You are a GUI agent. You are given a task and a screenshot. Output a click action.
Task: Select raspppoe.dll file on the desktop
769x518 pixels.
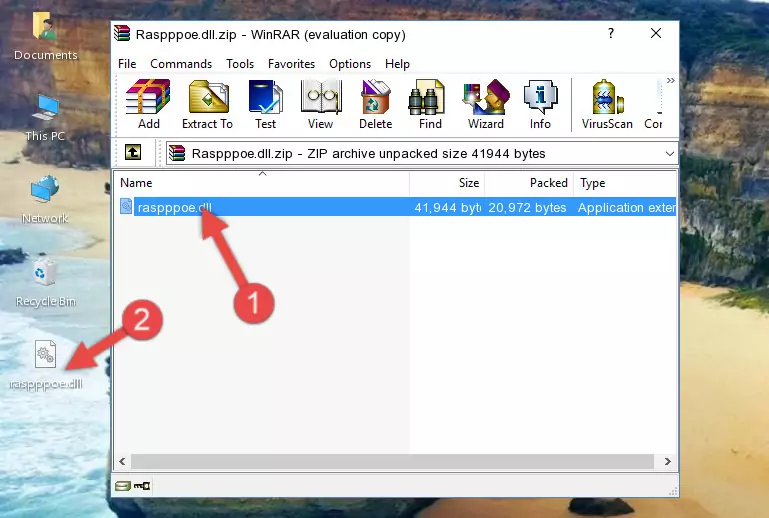46,365
